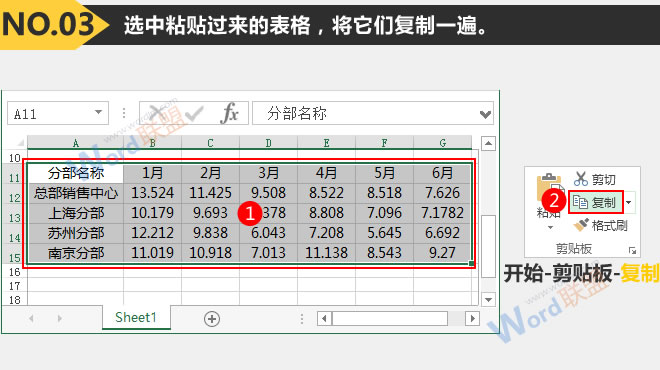Open the Copy dropdown arrow
660x370 pixels.
(x=628, y=202)
